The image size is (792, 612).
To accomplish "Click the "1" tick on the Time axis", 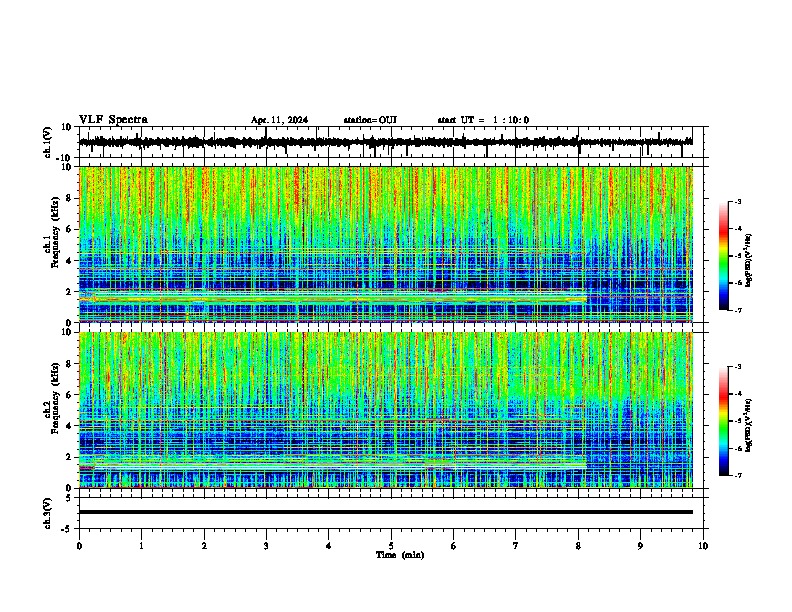I will pos(141,546).
